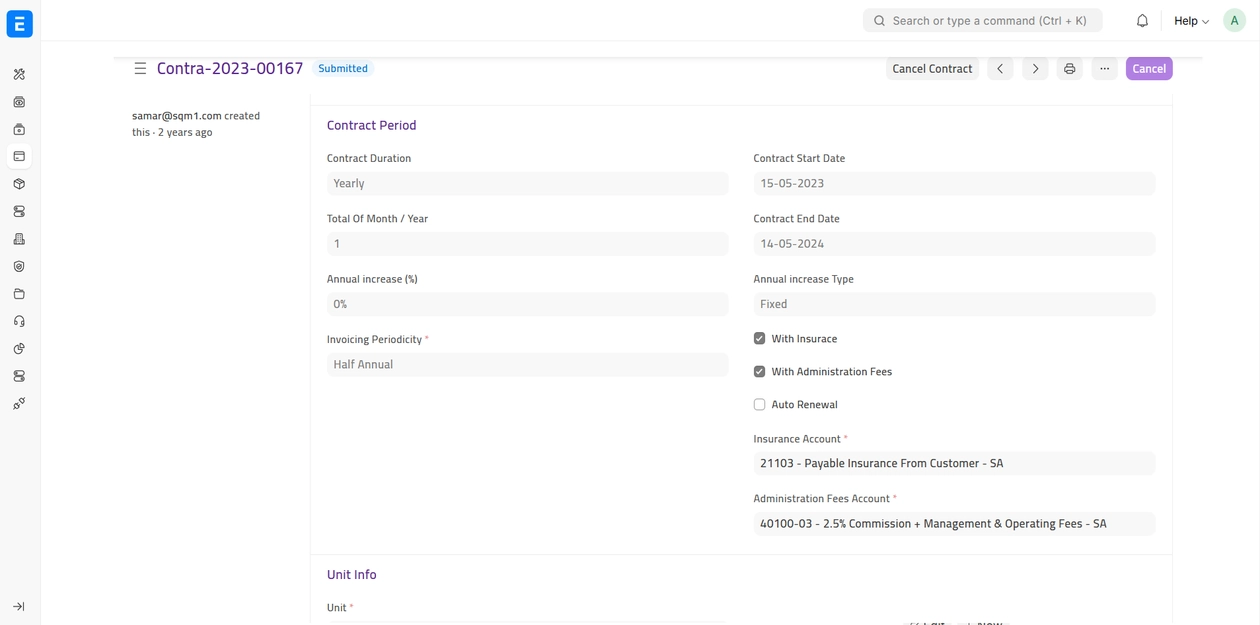This screenshot has height=625, width=1260.
Task: Click the search or type a command bar
Action: point(982,21)
